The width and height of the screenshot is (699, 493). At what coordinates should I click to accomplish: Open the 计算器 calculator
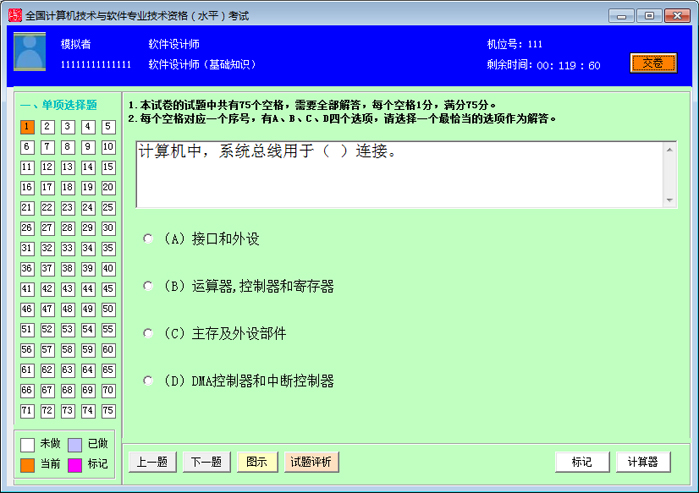[643, 462]
